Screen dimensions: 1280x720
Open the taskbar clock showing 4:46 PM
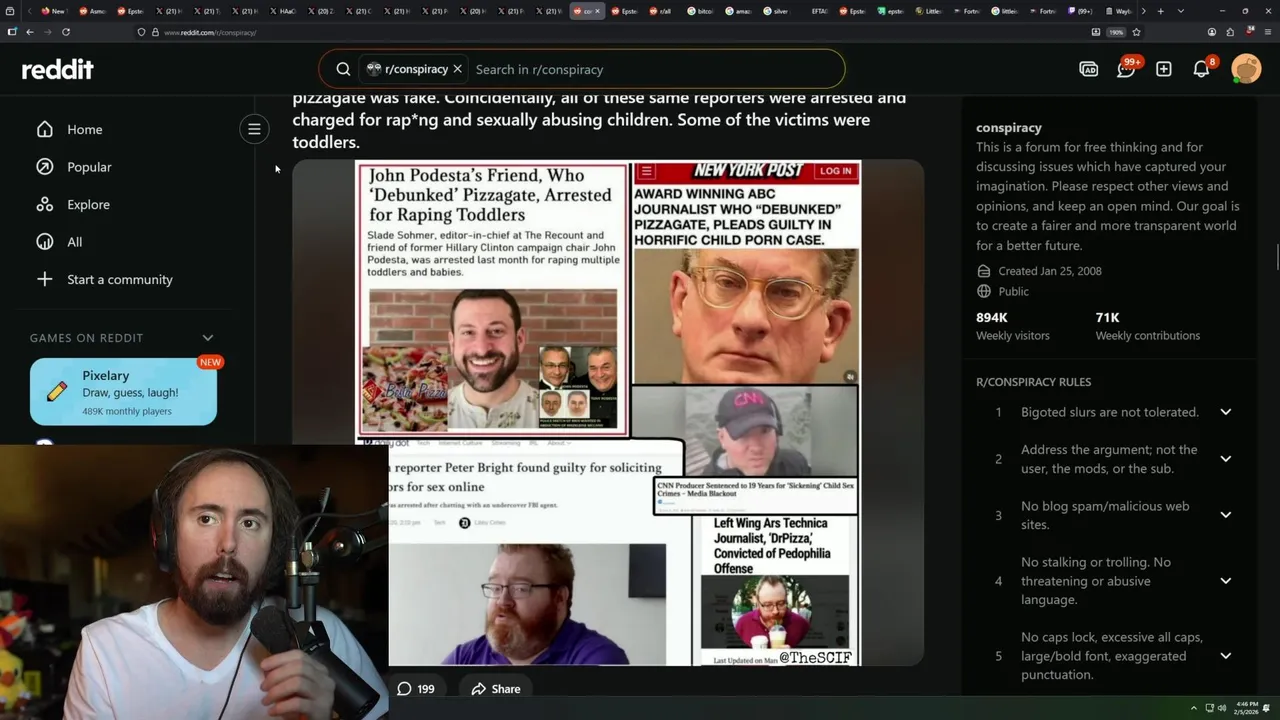1246,709
